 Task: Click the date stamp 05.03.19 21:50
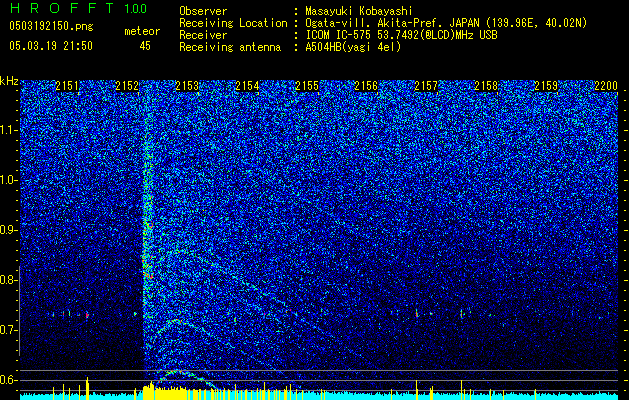51,46
